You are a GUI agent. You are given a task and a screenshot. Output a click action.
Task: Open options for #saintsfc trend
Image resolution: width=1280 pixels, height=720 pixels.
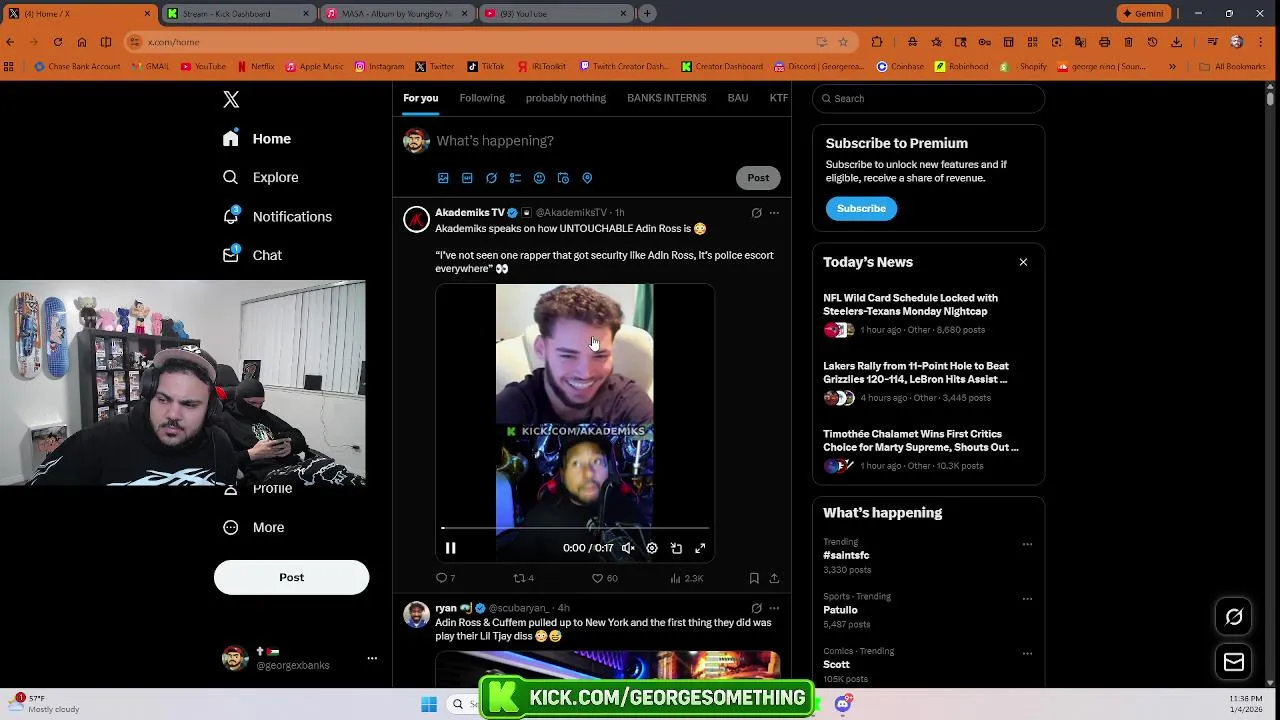pyautogui.click(x=1027, y=545)
